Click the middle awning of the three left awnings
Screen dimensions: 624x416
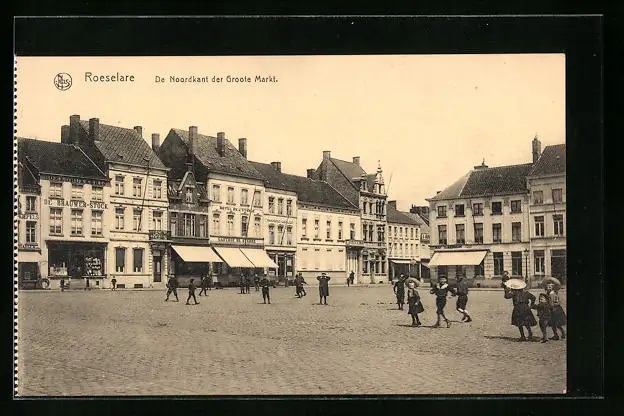234,257
